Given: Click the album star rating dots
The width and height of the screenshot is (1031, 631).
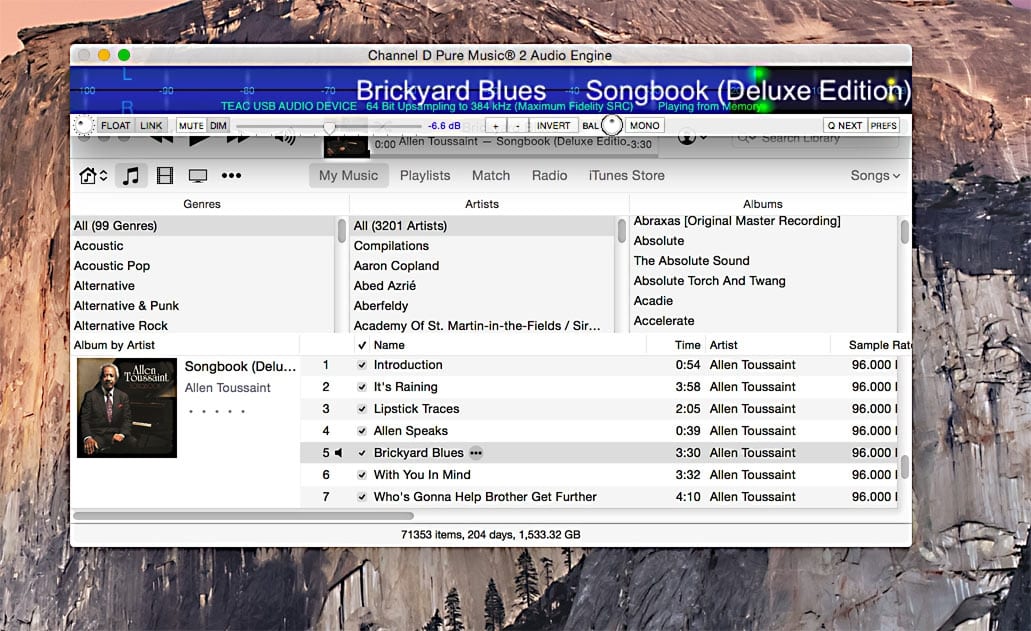Looking at the screenshot, I should point(216,411).
